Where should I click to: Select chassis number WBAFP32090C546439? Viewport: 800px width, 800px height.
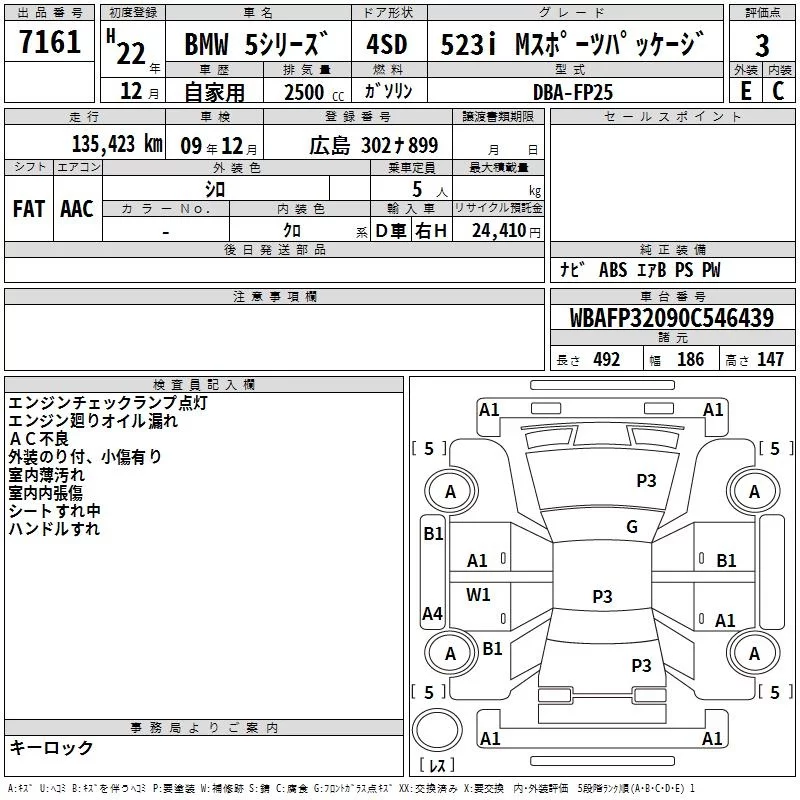tap(671, 318)
